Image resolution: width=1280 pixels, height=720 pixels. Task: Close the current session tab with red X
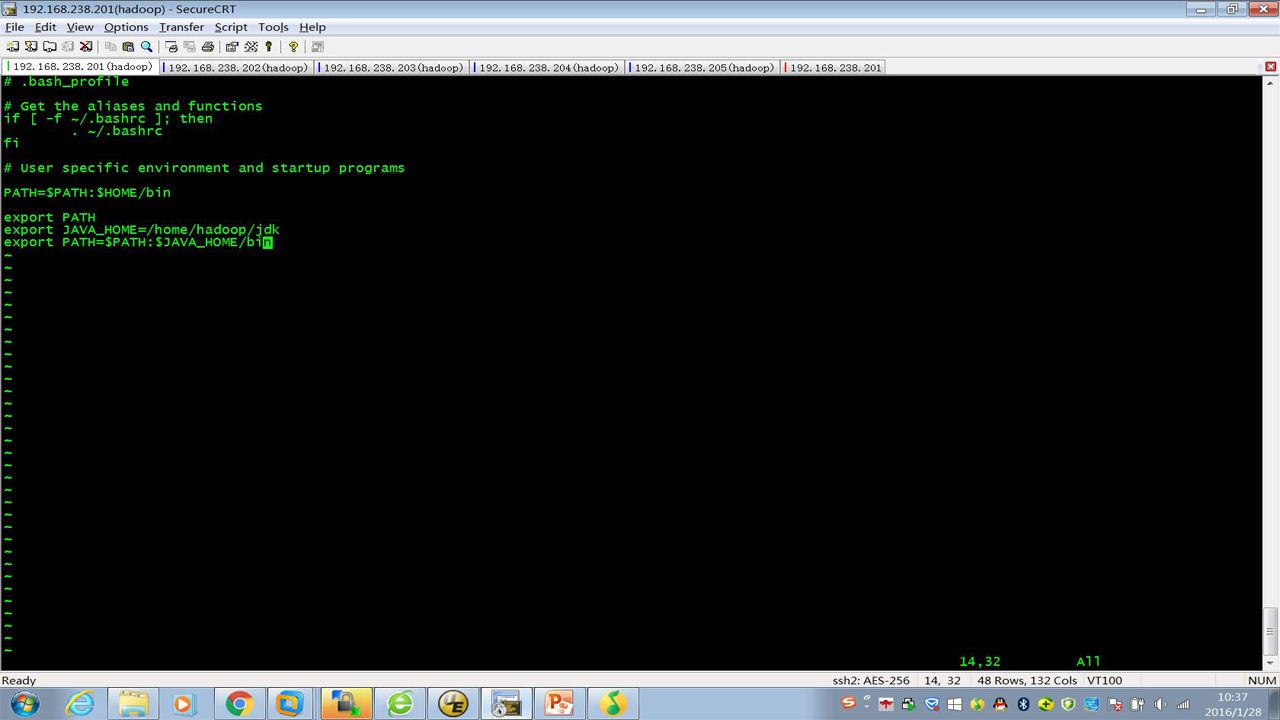pos(1270,67)
